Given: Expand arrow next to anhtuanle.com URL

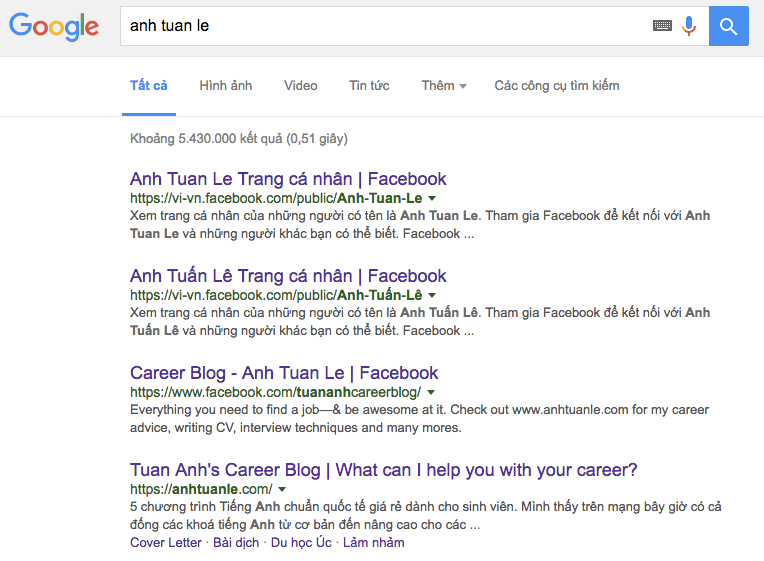Looking at the screenshot, I should click(x=282, y=489).
